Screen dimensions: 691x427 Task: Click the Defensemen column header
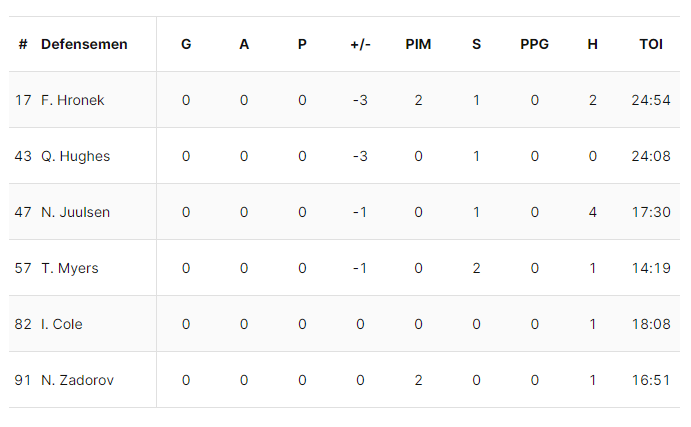[84, 45]
